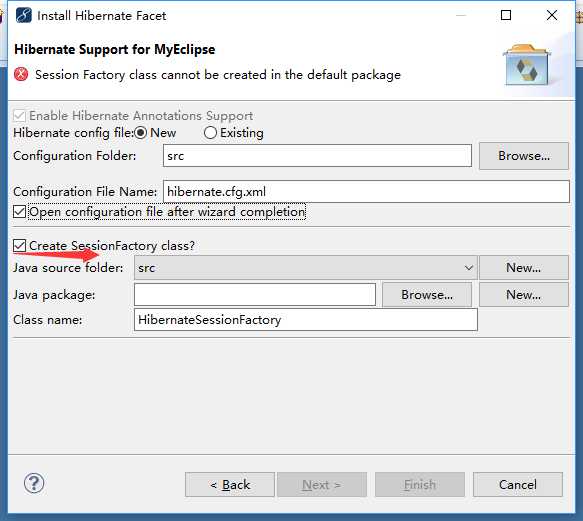Browse for the Configuration Folder
The height and width of the screenshot is (521, 583).
pyautogui.click(x=524, y=156)
